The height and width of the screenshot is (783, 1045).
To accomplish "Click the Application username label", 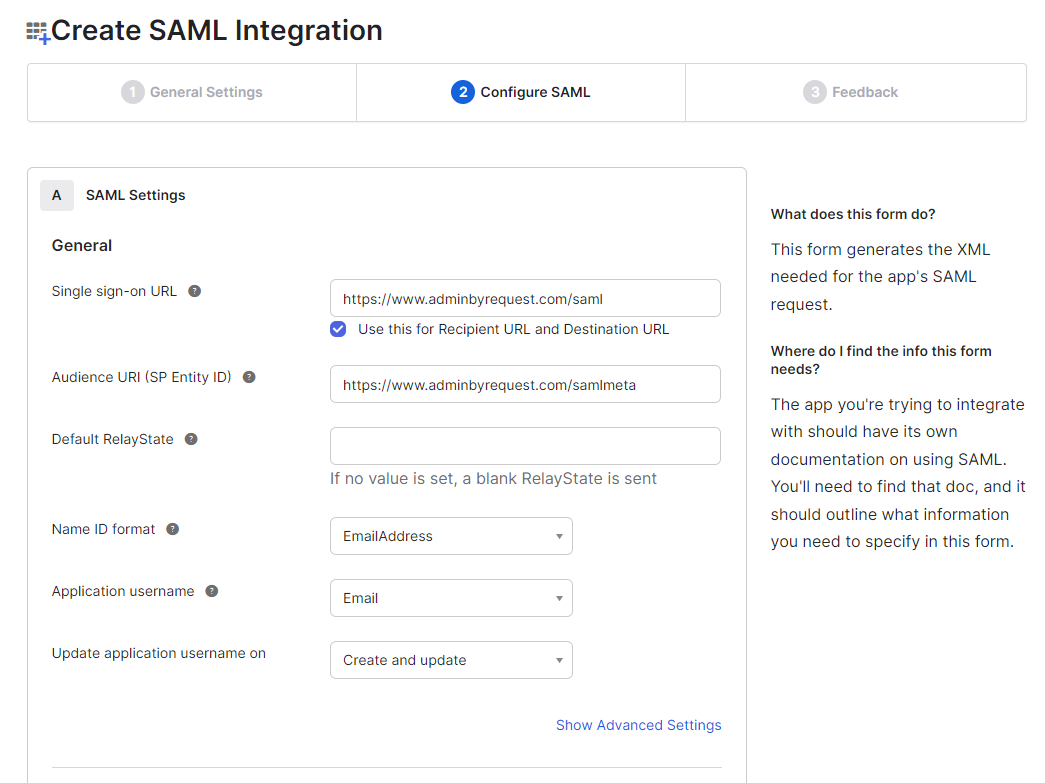I will [123, 591].
